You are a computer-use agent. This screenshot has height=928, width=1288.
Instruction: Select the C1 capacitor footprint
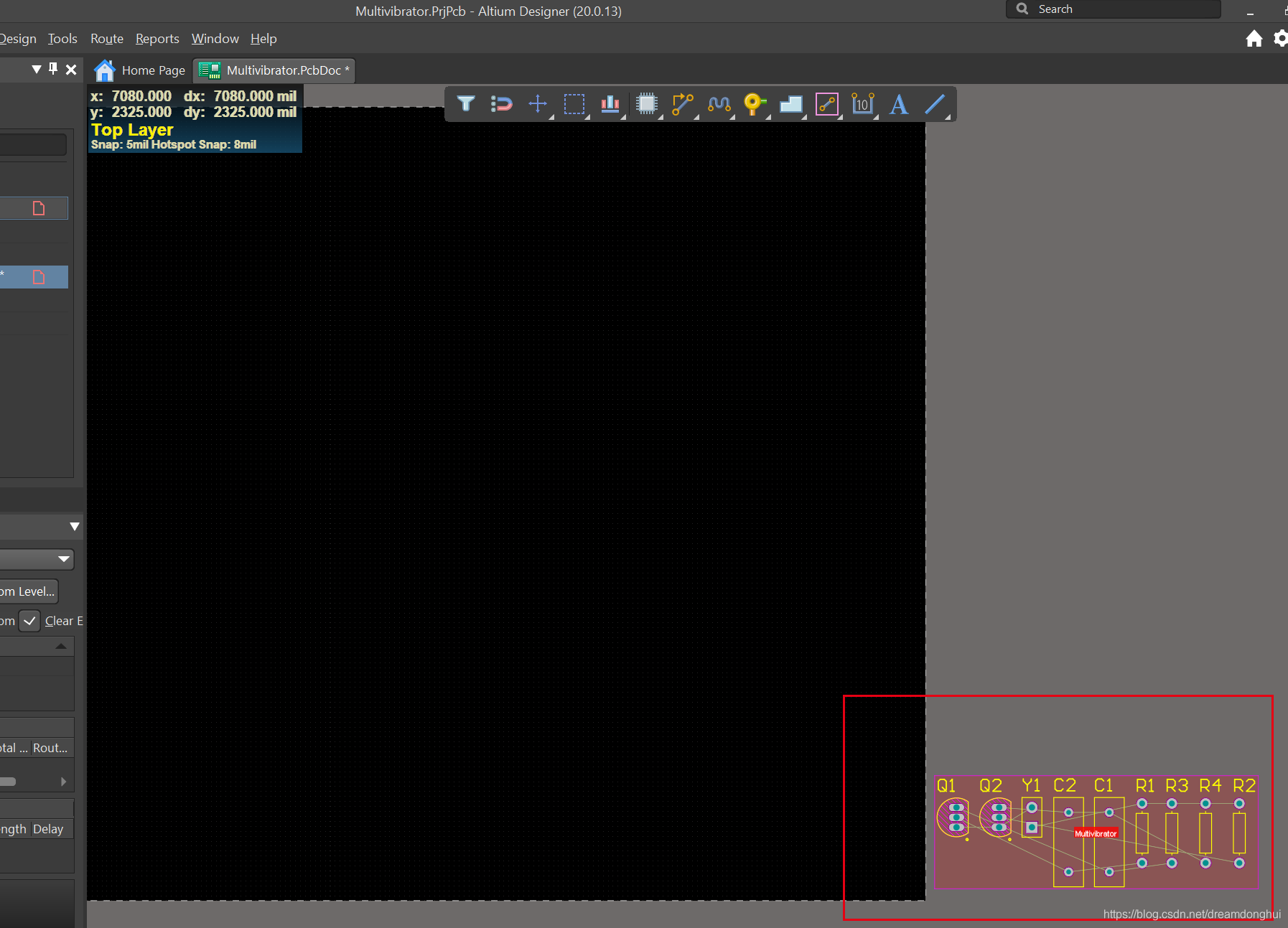click(x=1109, y=842)
